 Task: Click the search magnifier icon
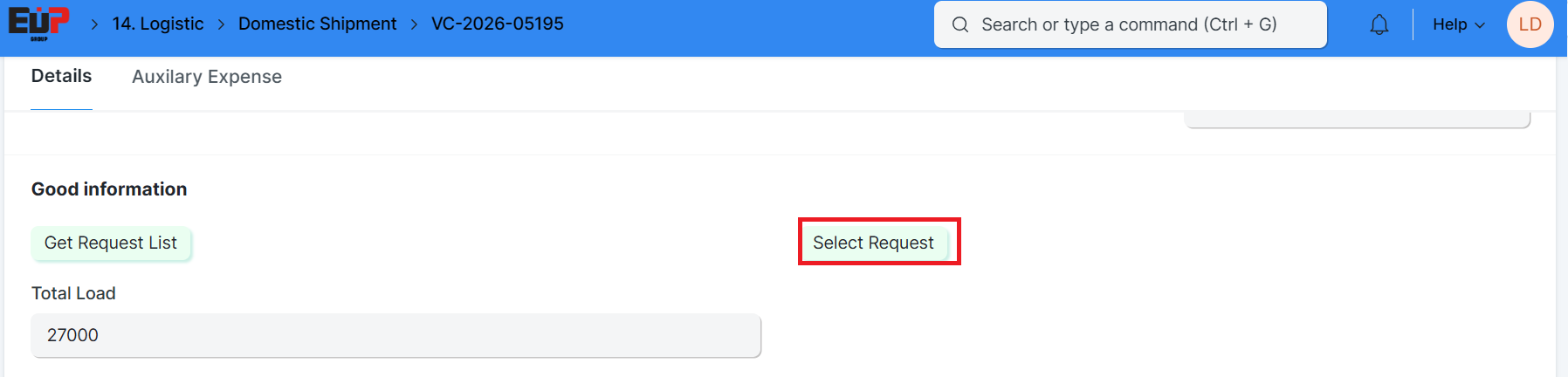coord(960,24)
